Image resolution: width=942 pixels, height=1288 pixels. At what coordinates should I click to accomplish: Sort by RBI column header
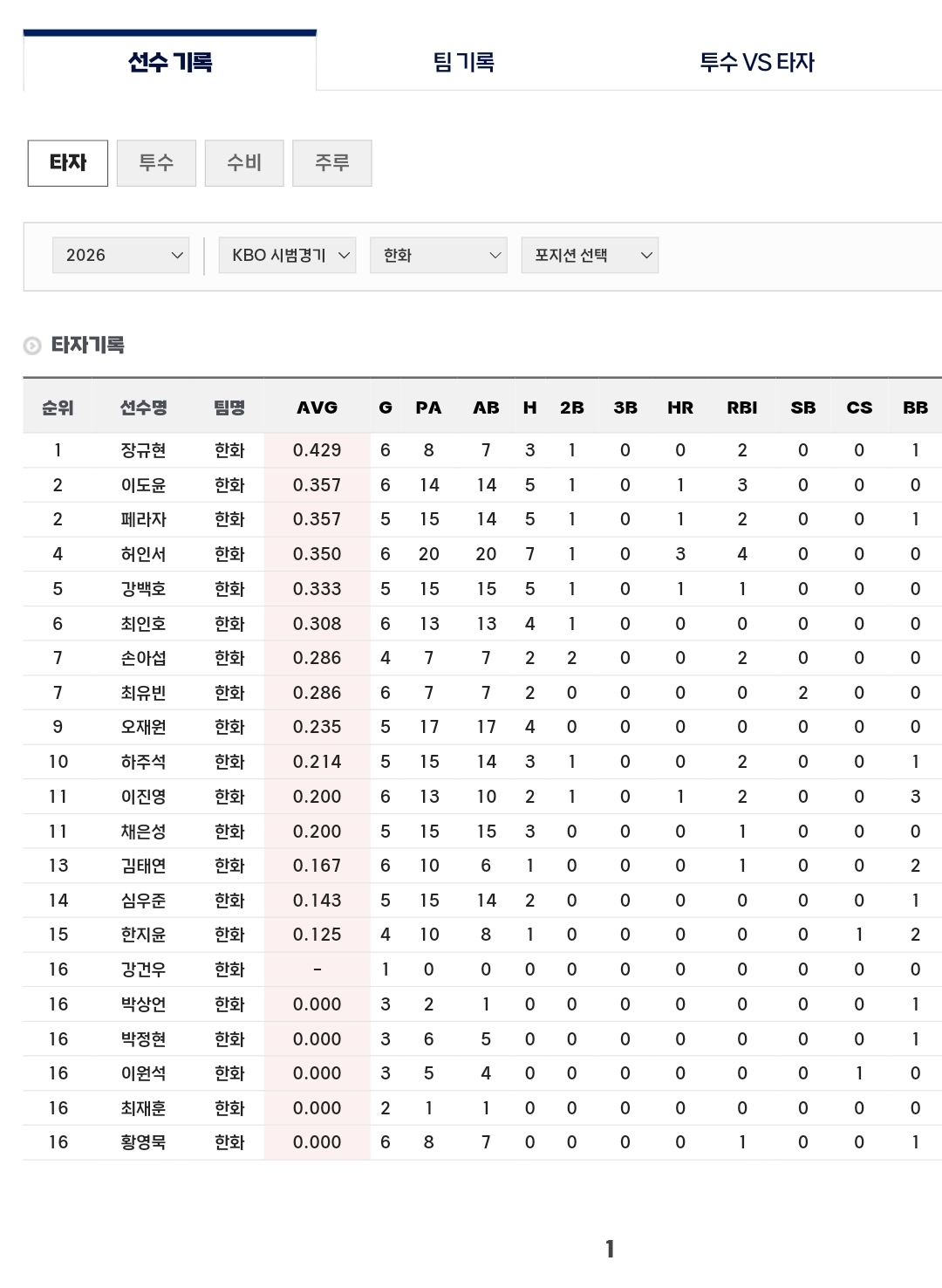[x=741, y=408]
